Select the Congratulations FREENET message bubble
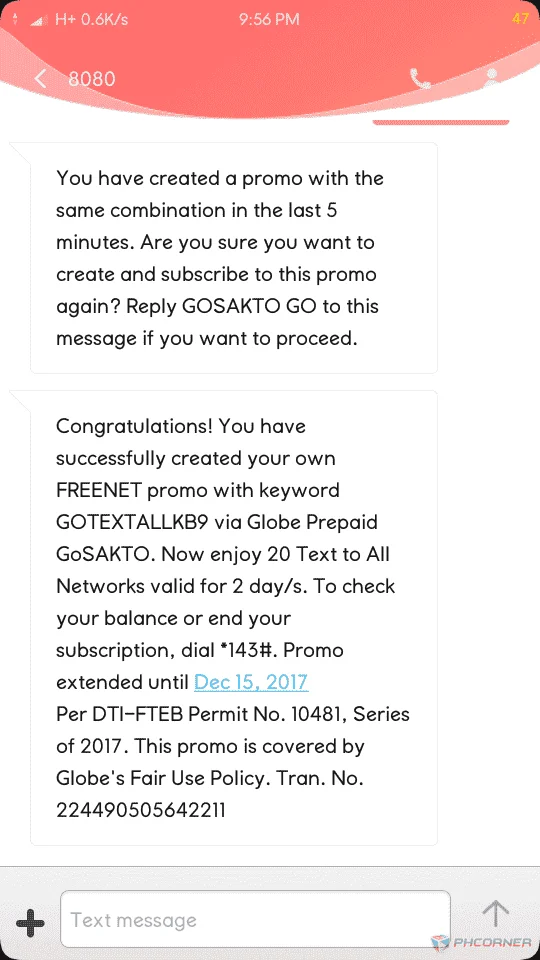540x960 pixels. [x=234, y=618]
